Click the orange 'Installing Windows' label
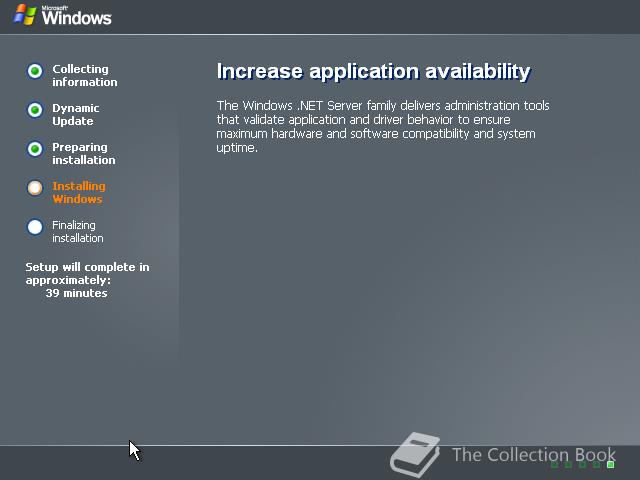The image size is (640, 480). 79,193
